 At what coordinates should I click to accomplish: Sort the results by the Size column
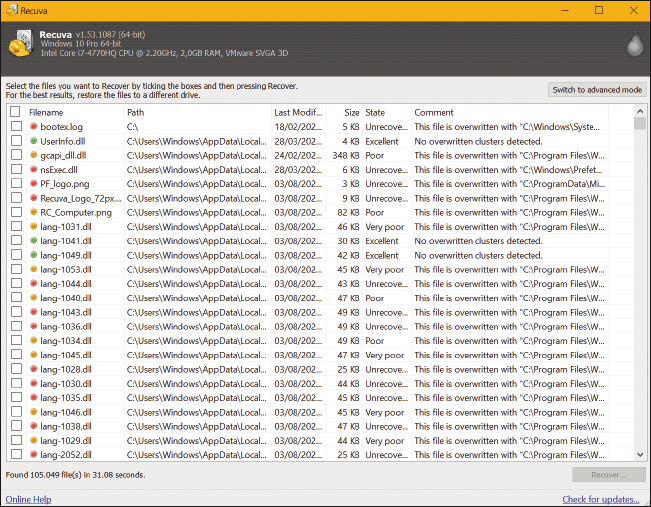click(350, 112)
